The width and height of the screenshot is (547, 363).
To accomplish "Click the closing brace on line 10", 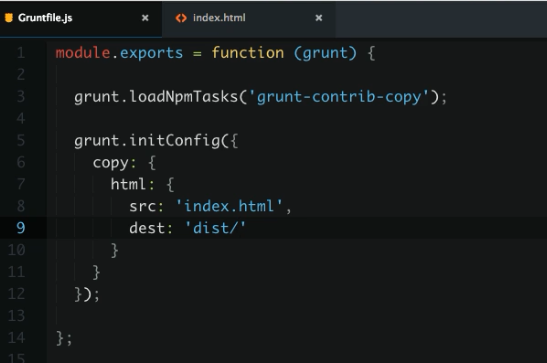I will point(114,250).
